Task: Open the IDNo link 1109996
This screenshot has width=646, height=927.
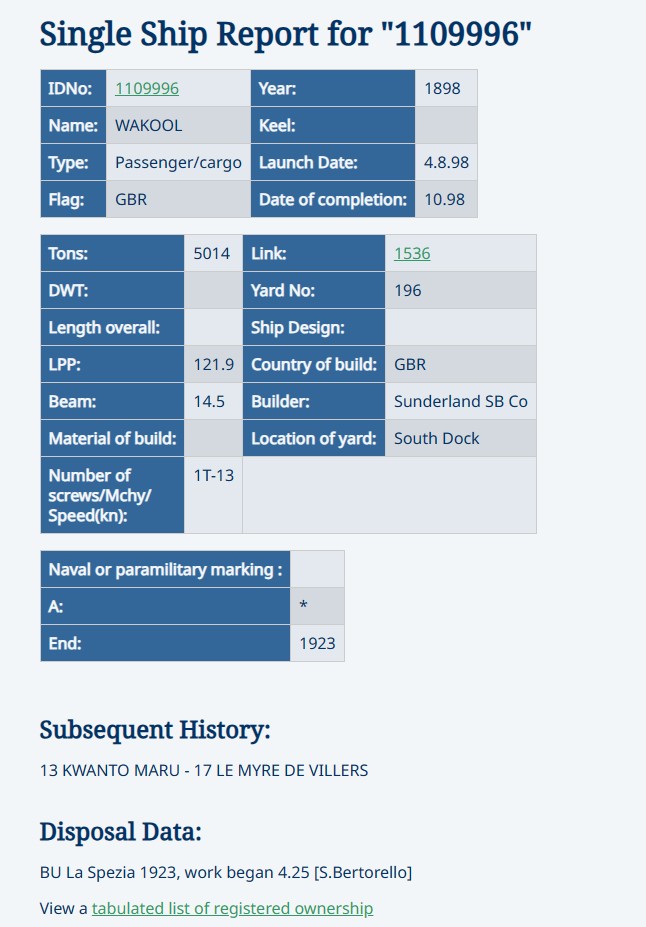Action: tap(147, 88)
